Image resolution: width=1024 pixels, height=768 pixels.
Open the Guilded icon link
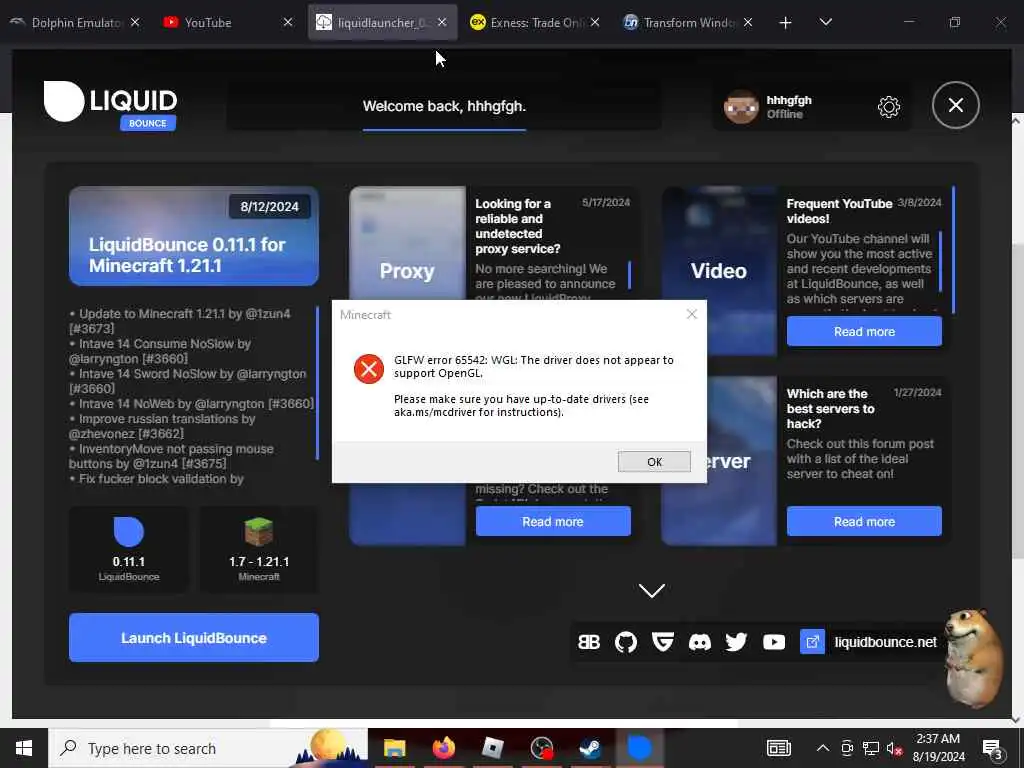pos(662,642)
